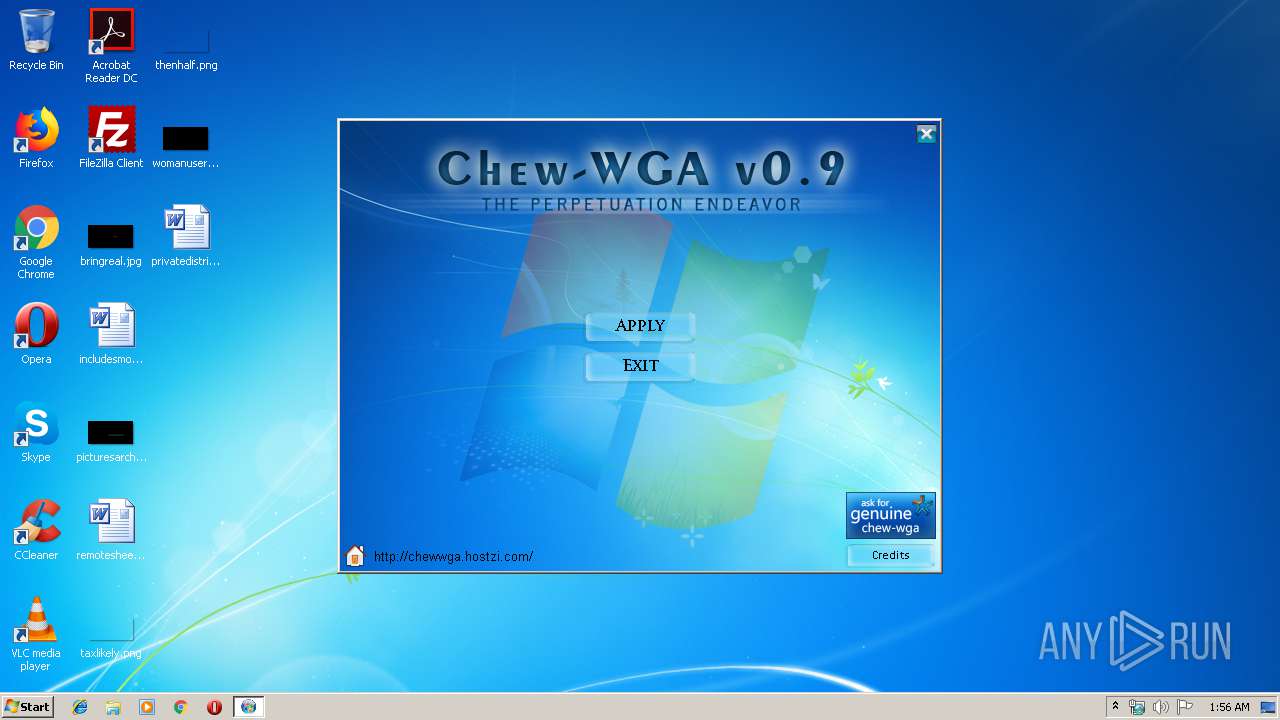Click the volume speaker tray icon
The width and height of the screenshot is (1280, 720).
(1160, 707)
